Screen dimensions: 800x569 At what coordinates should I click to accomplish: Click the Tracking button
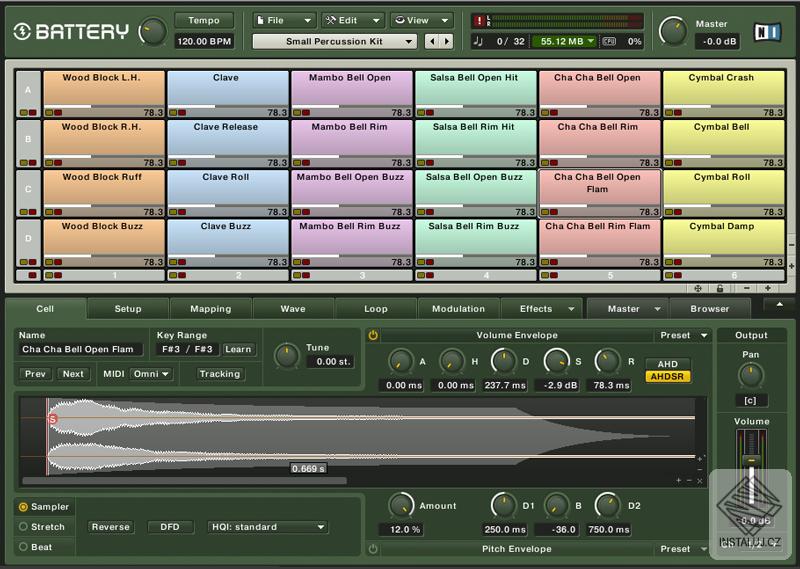[220, 374]
